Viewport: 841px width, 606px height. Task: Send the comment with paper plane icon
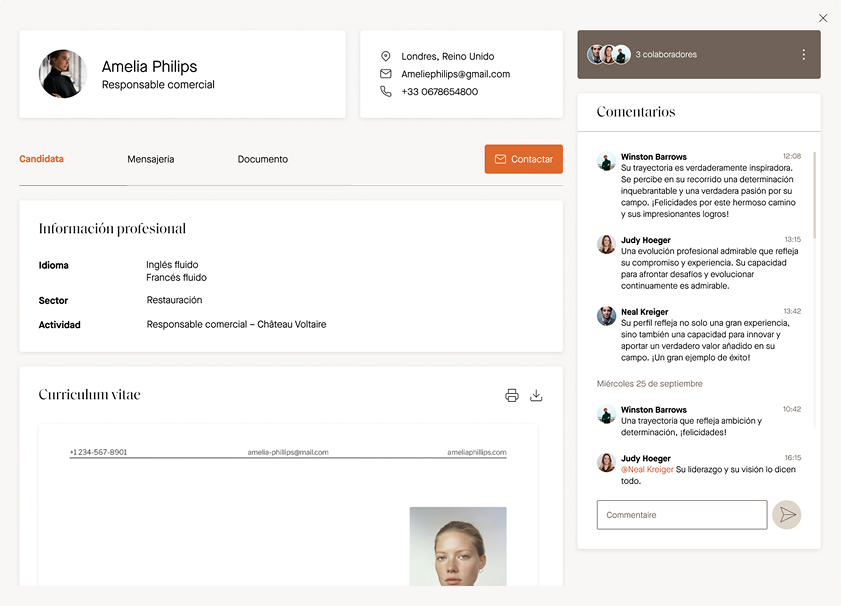click(787, 515)
